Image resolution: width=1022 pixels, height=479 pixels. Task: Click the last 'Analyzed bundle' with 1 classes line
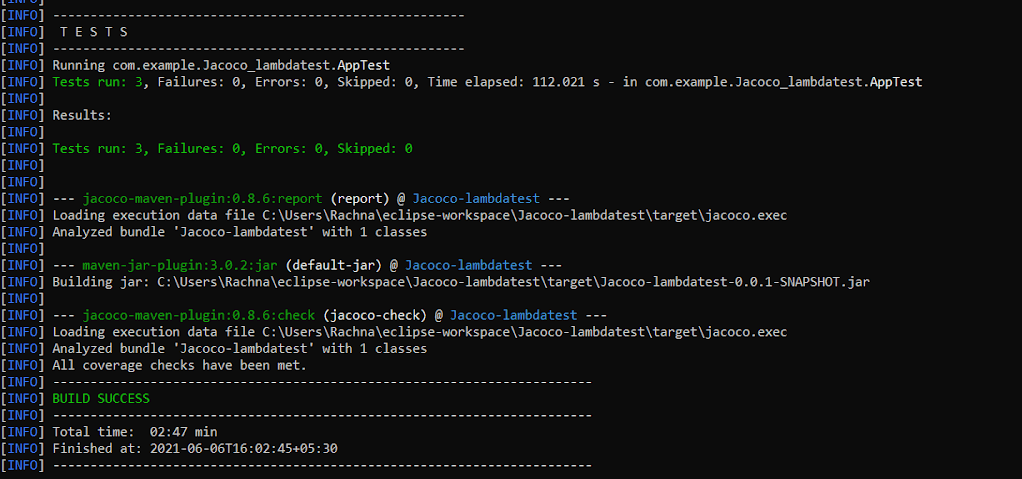pyautogui.click(x=240, y=349)
